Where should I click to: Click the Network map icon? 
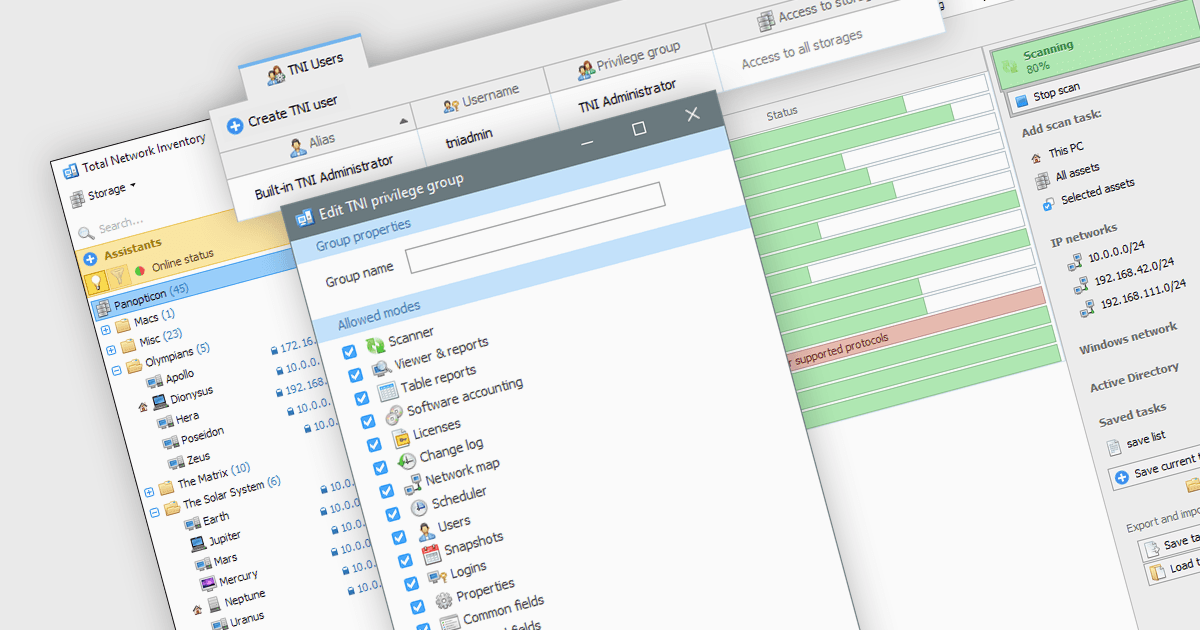(413, 485)
